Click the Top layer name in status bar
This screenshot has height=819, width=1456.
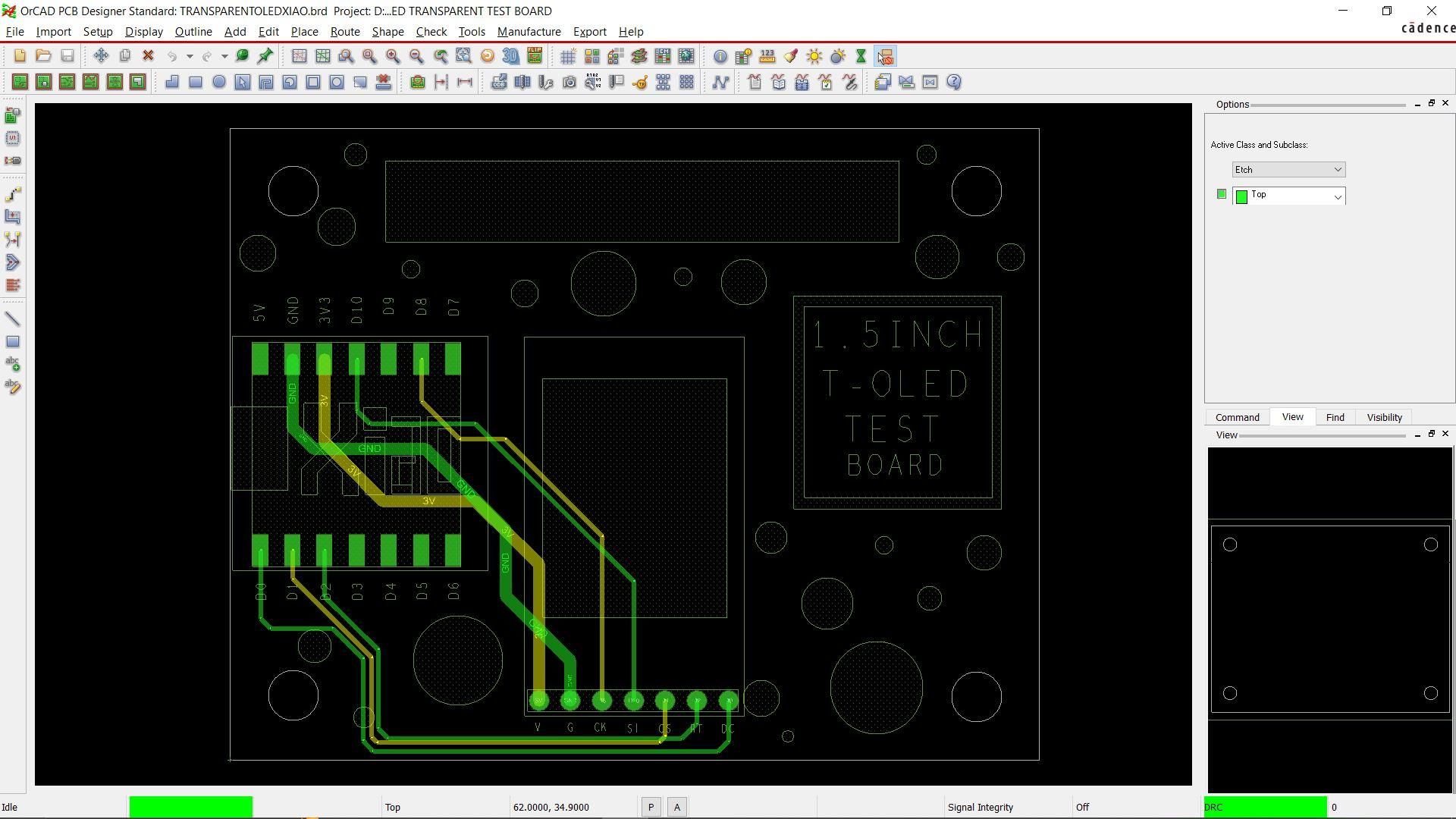[393, 808]
